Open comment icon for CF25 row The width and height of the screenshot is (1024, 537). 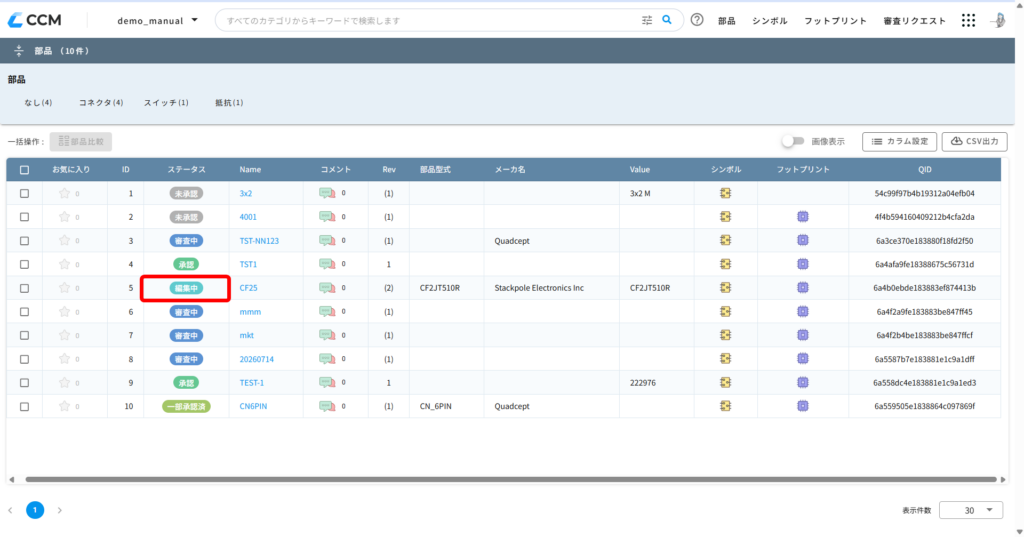[327, 288]
